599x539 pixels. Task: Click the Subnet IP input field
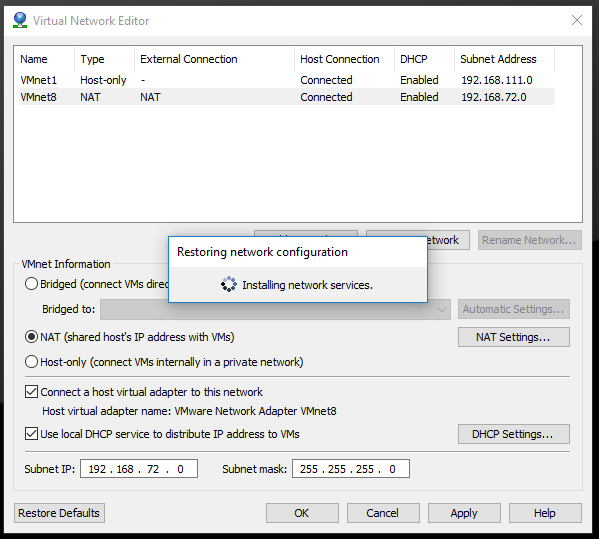coord(139,469)
